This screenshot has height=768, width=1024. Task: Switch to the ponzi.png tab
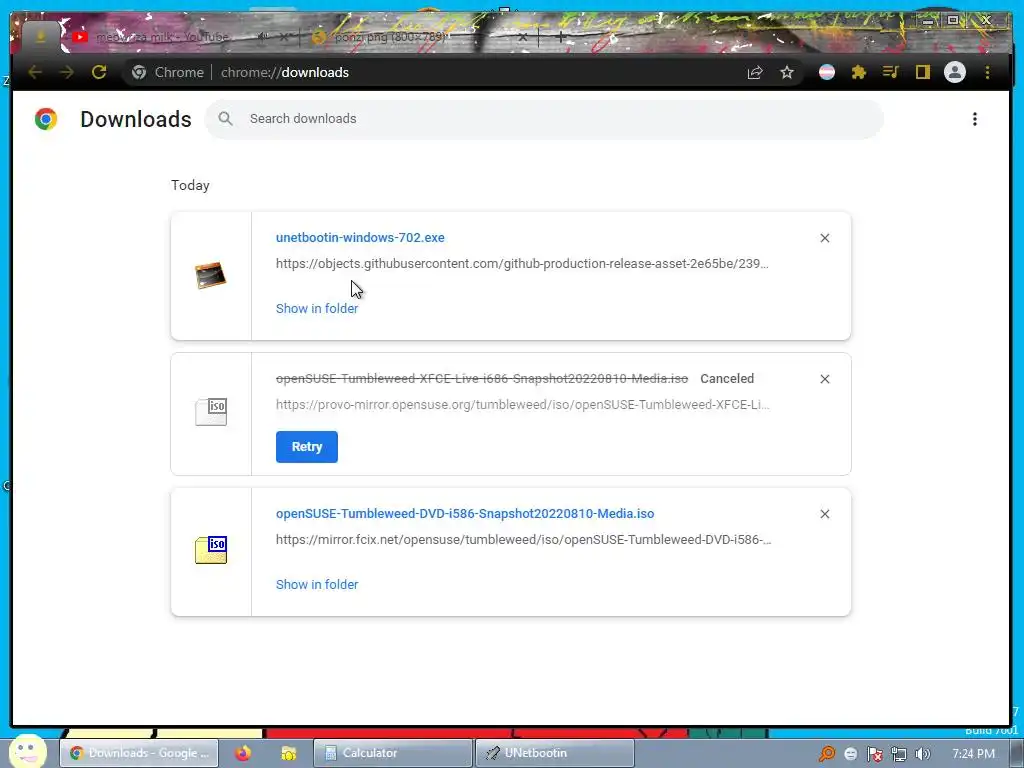click(390, 37)
